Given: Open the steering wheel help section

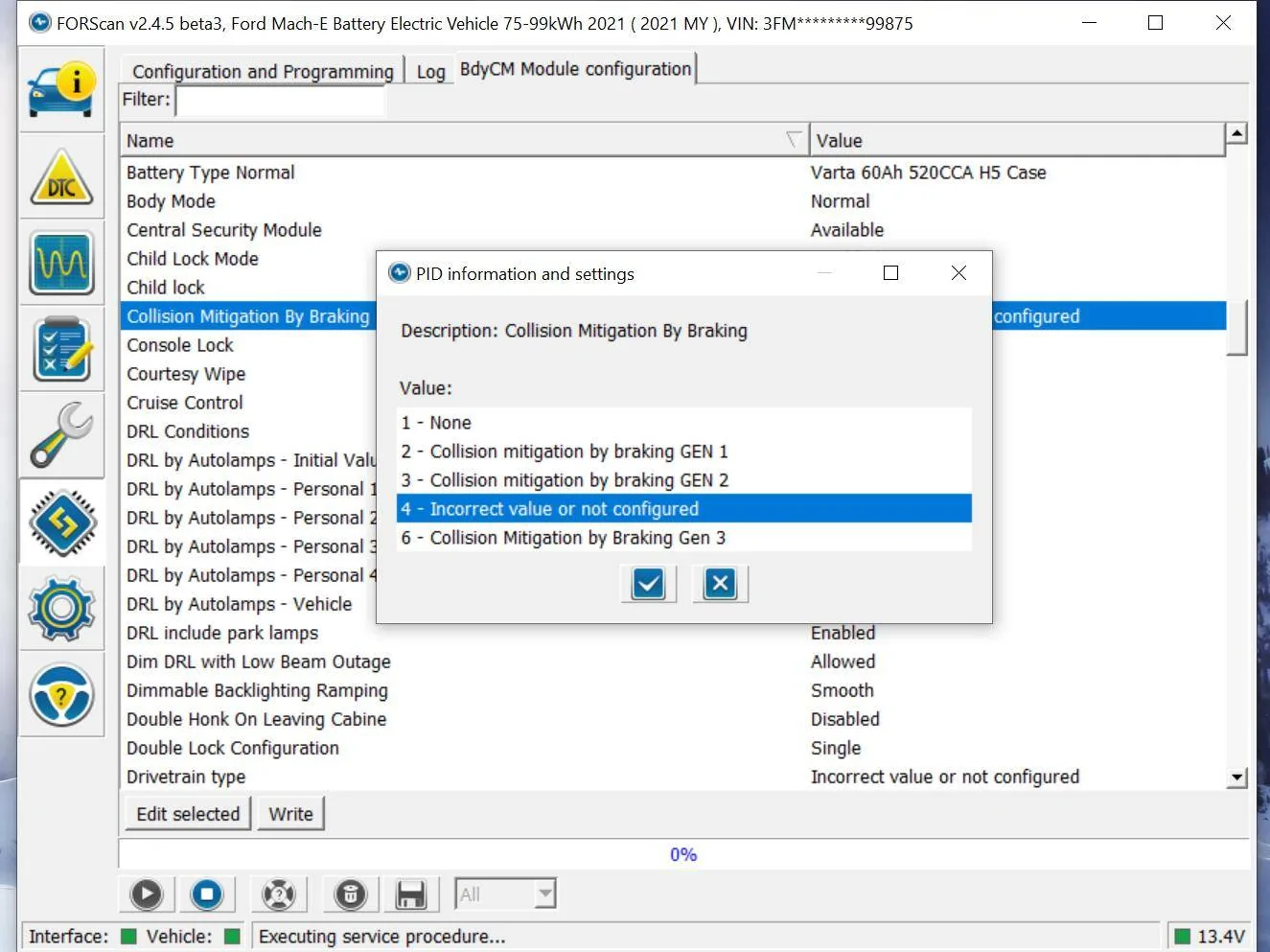Looking at the screenshot, I should point(61,694).
